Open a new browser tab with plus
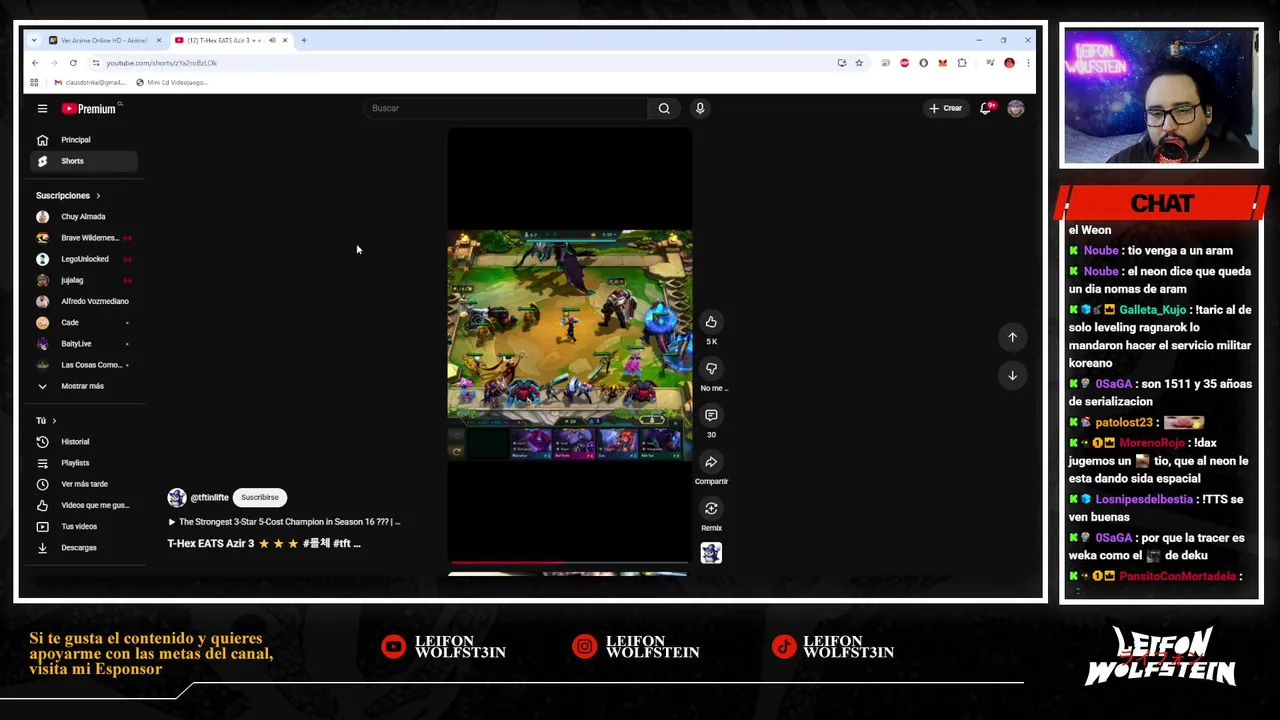Image resolution: width=1280 pixels, height=720 pixels. point(304,40)
